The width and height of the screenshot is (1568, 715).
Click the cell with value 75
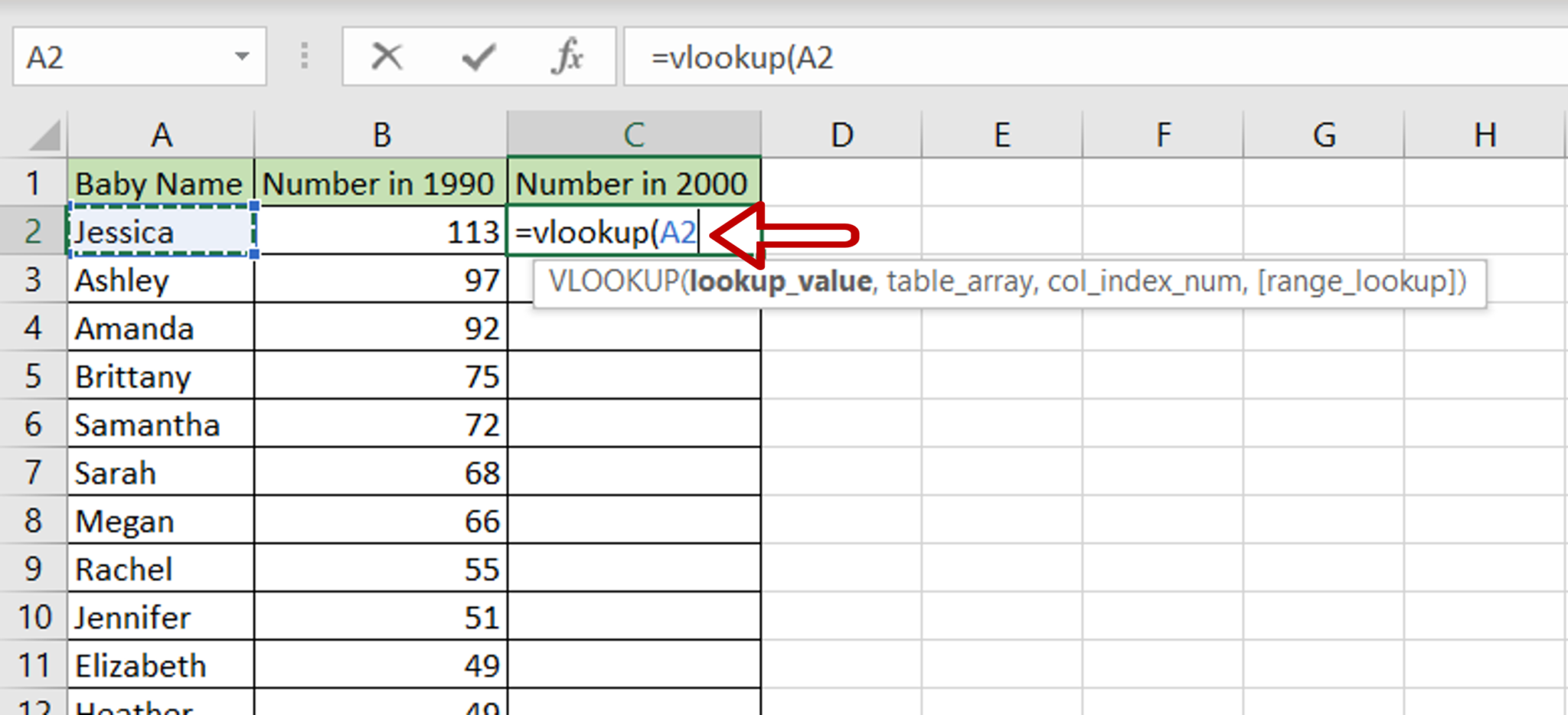tap(381, 375)
